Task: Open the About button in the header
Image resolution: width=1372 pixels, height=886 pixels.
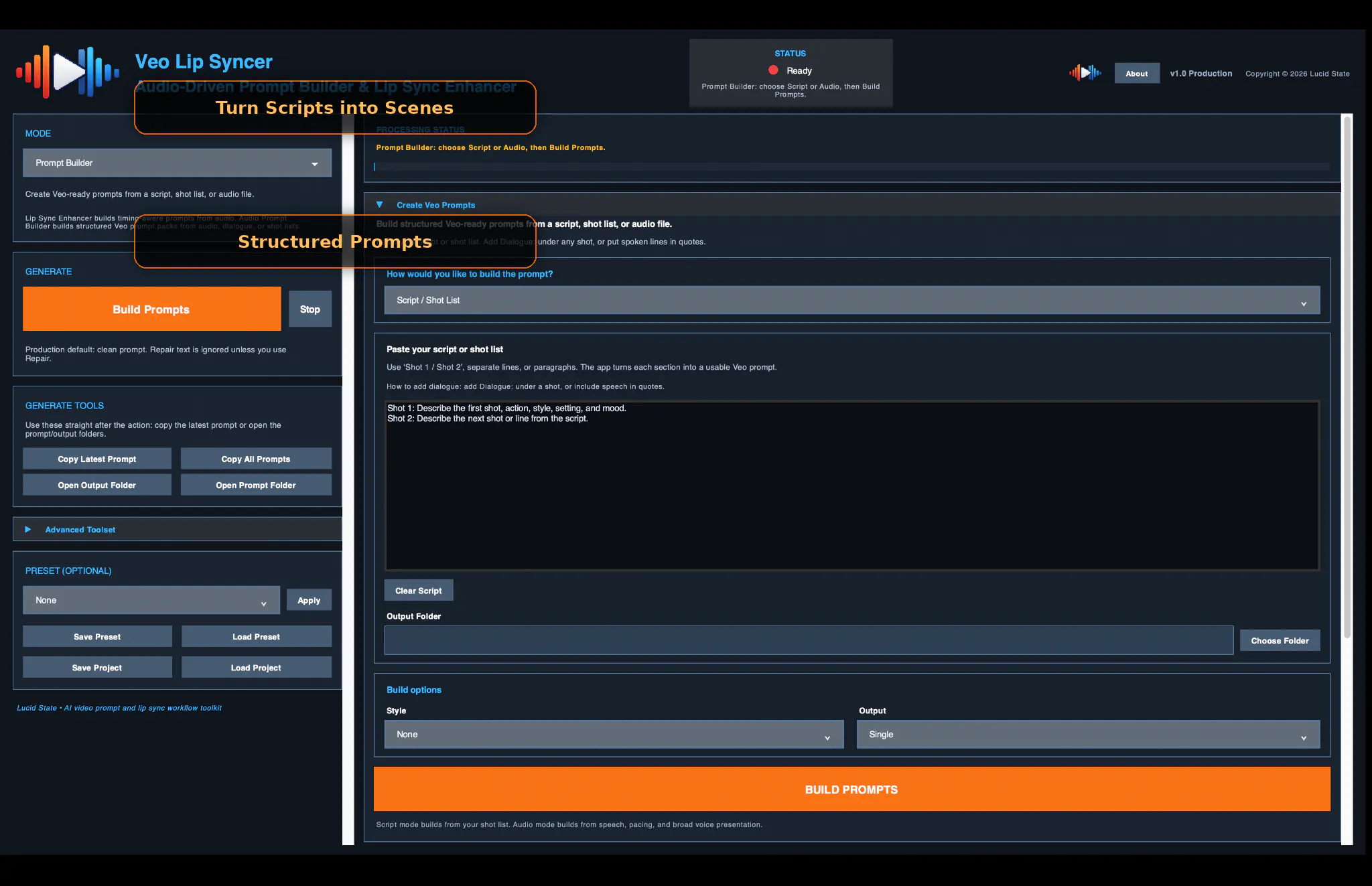Action: click(1137, 74)
